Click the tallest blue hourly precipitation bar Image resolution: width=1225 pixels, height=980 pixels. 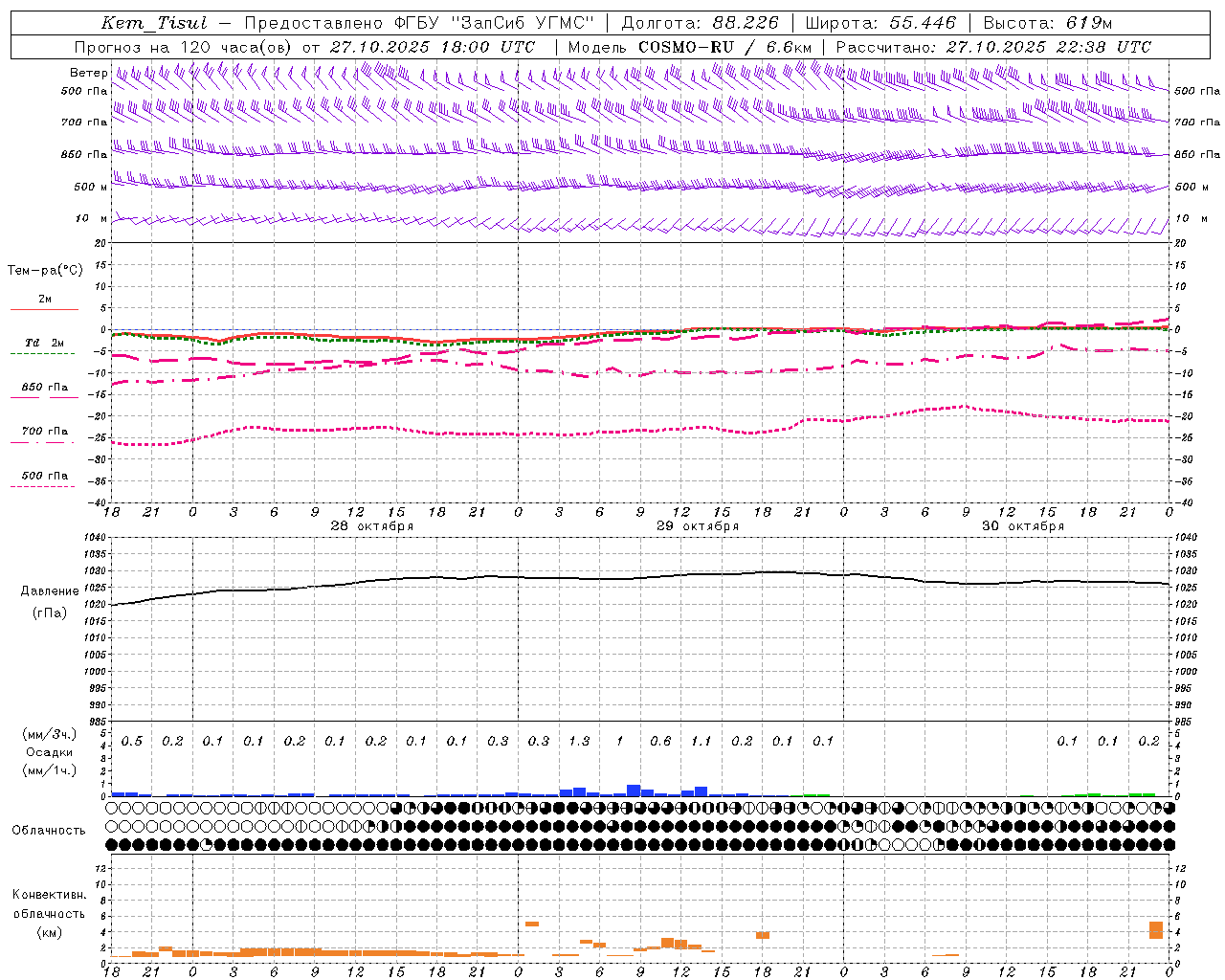coord(634,791)
